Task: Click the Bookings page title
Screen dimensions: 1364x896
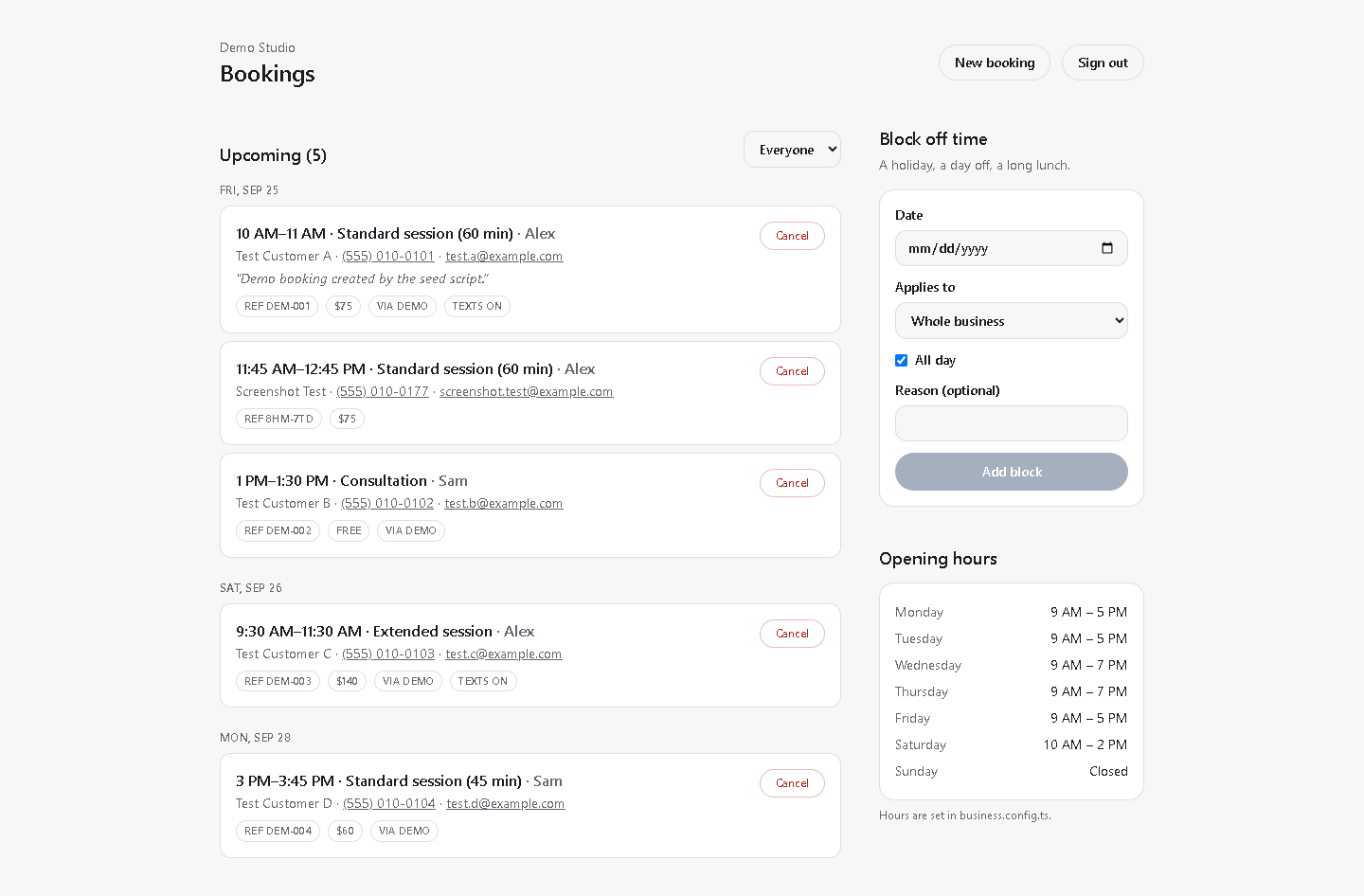Action: 267,74
